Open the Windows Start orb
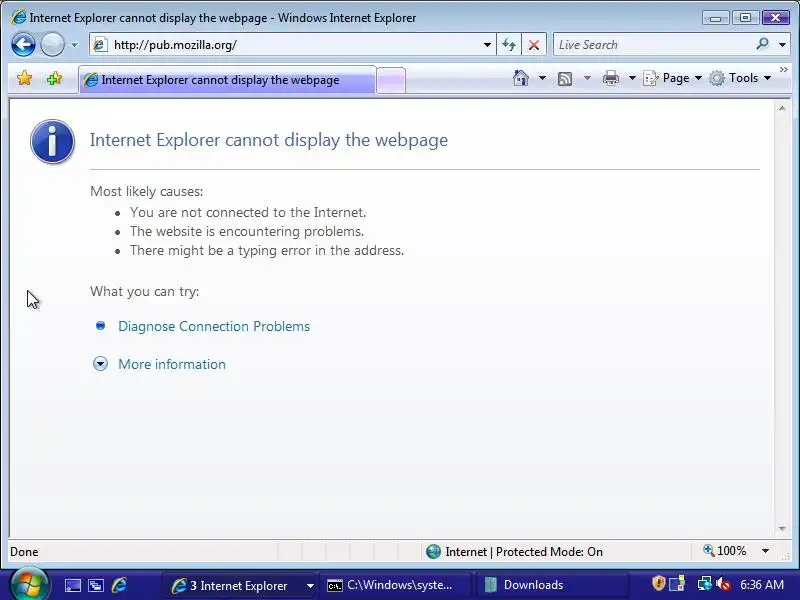The image size is (800, 600). tap(30, 585)
